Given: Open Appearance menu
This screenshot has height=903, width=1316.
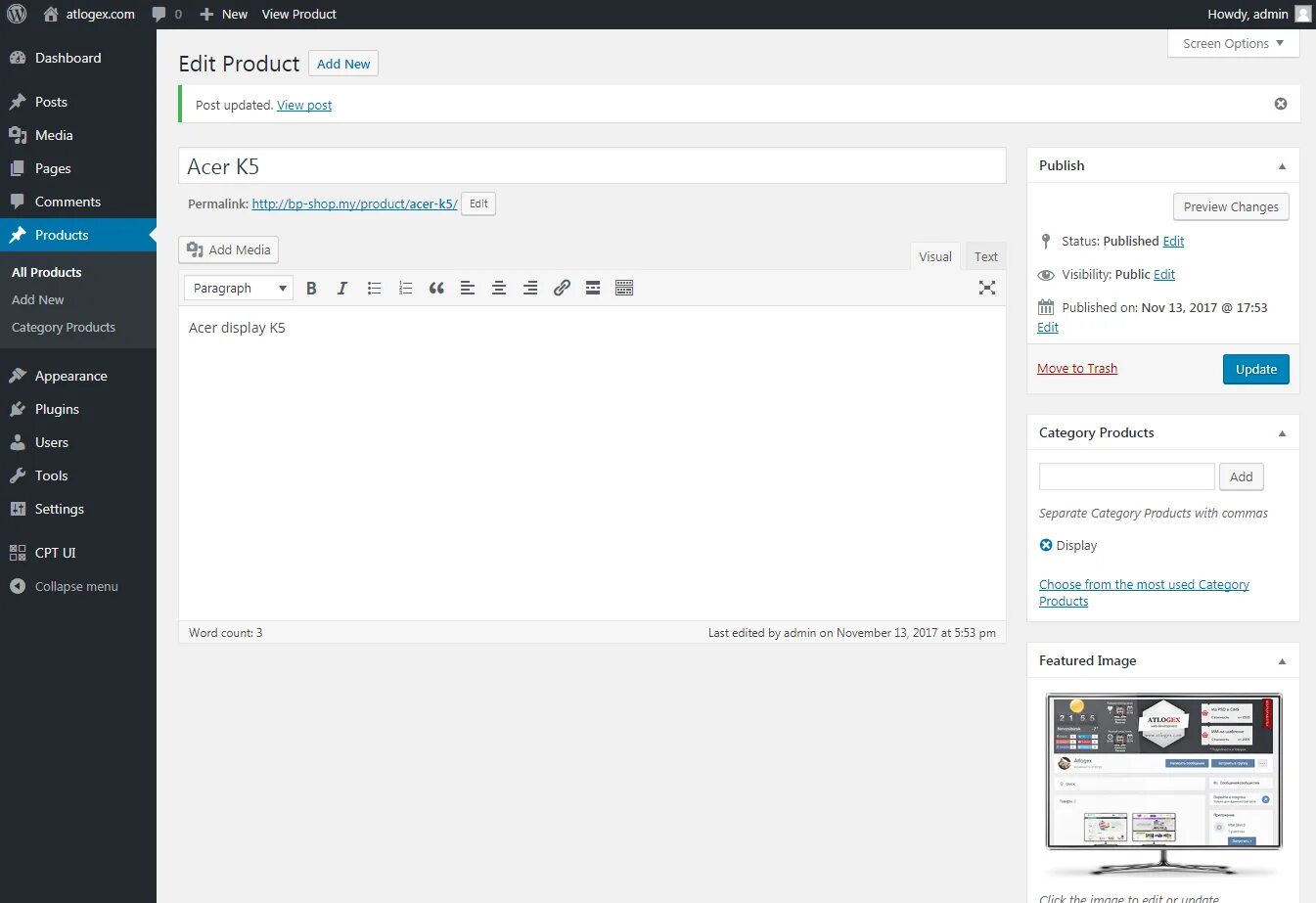Looking at the screenshot, I should pos(78,376).
